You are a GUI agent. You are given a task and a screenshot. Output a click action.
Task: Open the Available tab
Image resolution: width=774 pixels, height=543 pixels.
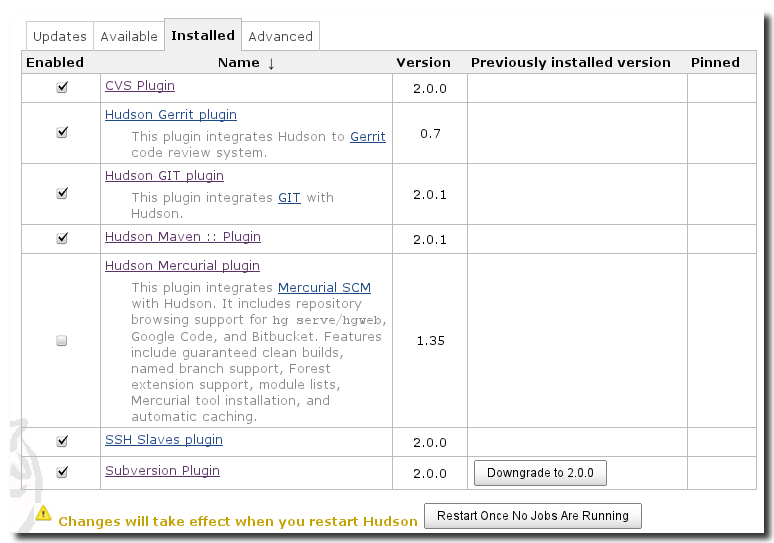129,36
